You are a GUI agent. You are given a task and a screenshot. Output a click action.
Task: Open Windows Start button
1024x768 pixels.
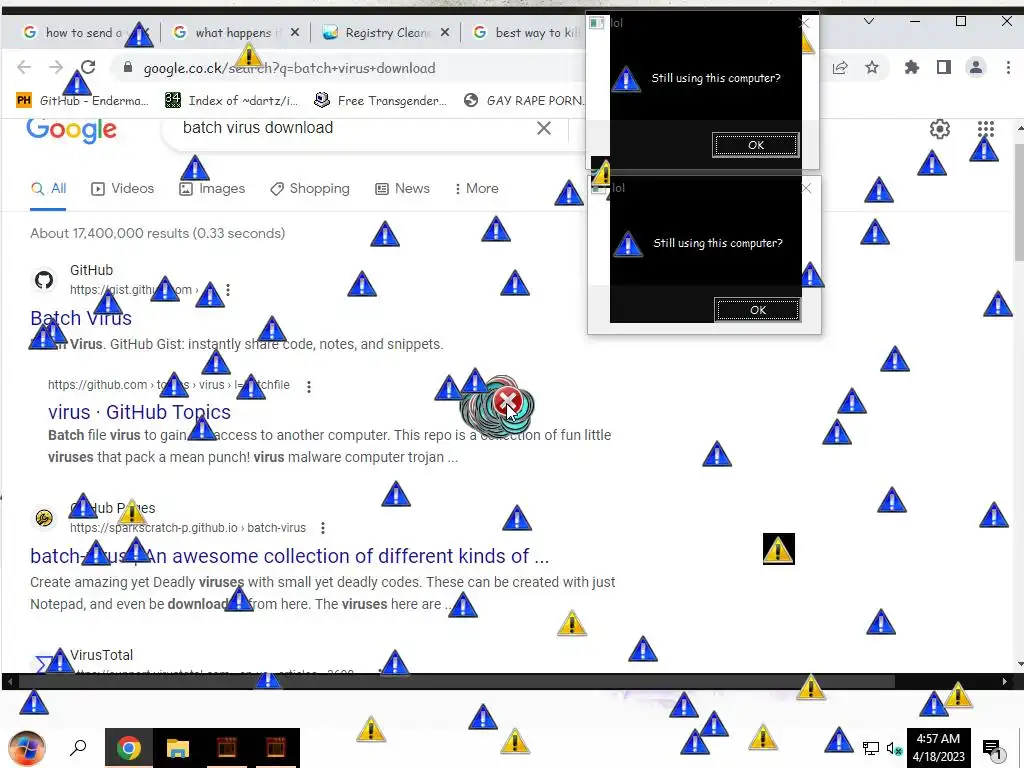point(27,748)
